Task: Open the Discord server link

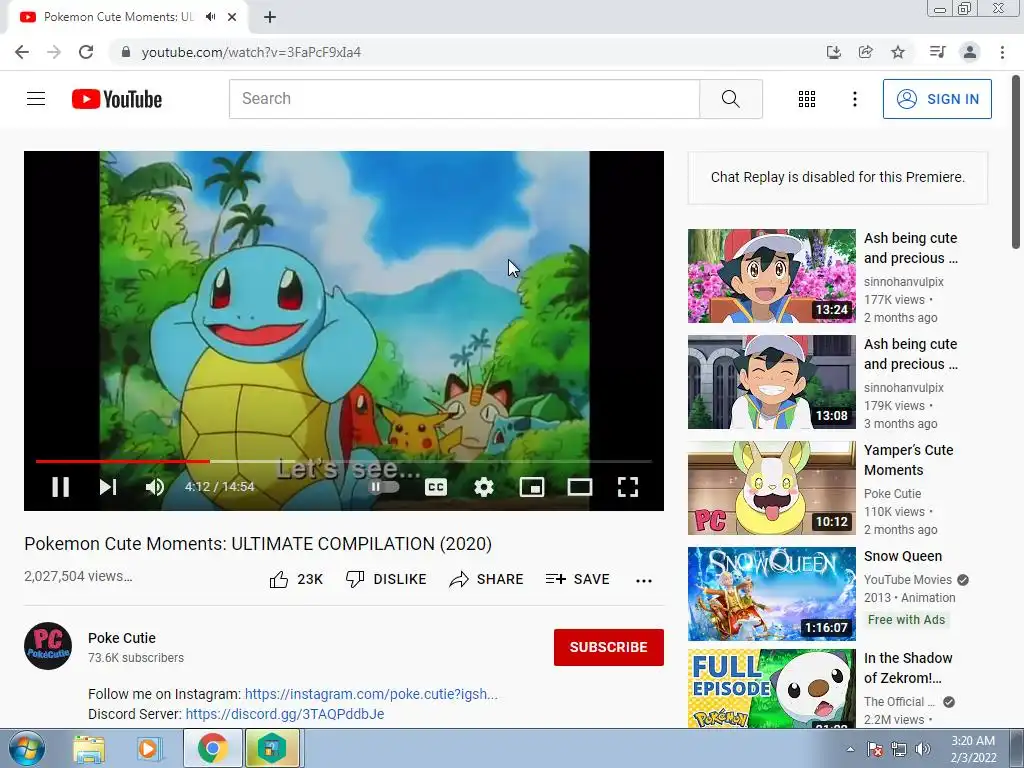Action: click(285, 714)
